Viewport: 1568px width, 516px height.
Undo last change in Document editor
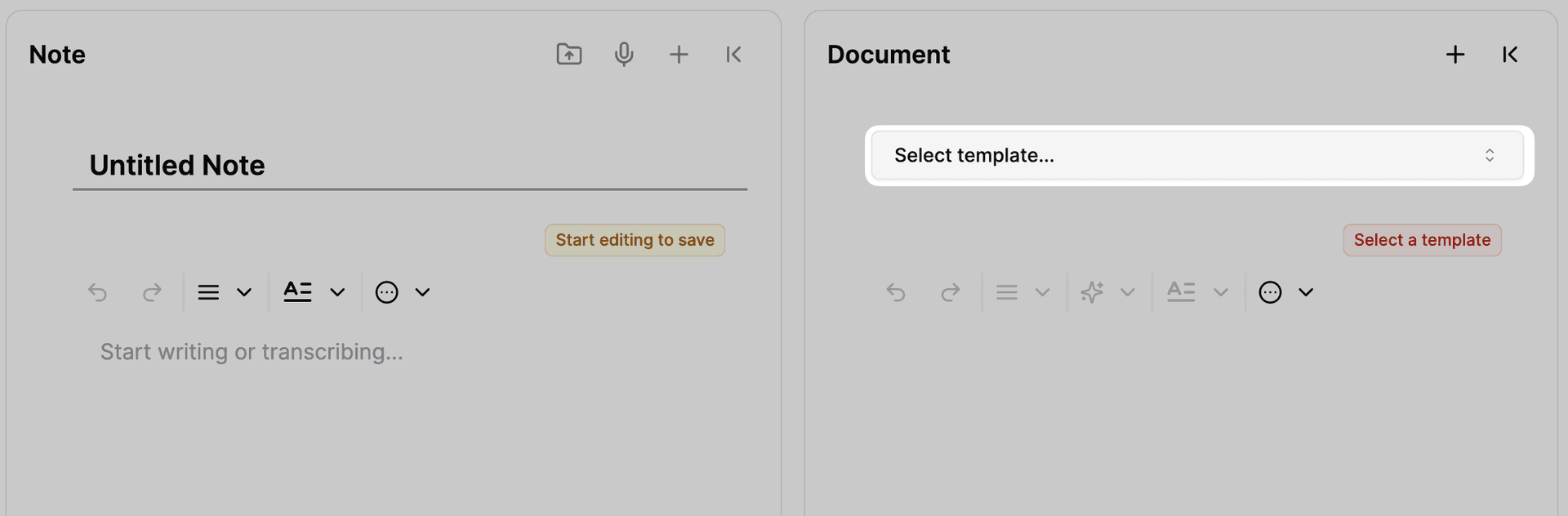coord(896,292)
